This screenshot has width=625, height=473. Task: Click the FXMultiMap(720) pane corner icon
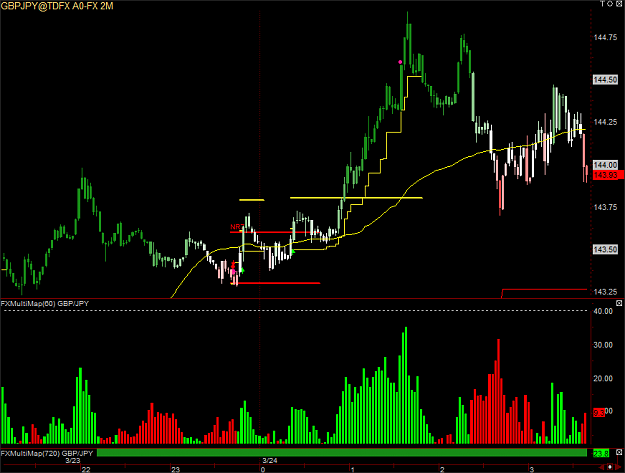coord(619,453)
